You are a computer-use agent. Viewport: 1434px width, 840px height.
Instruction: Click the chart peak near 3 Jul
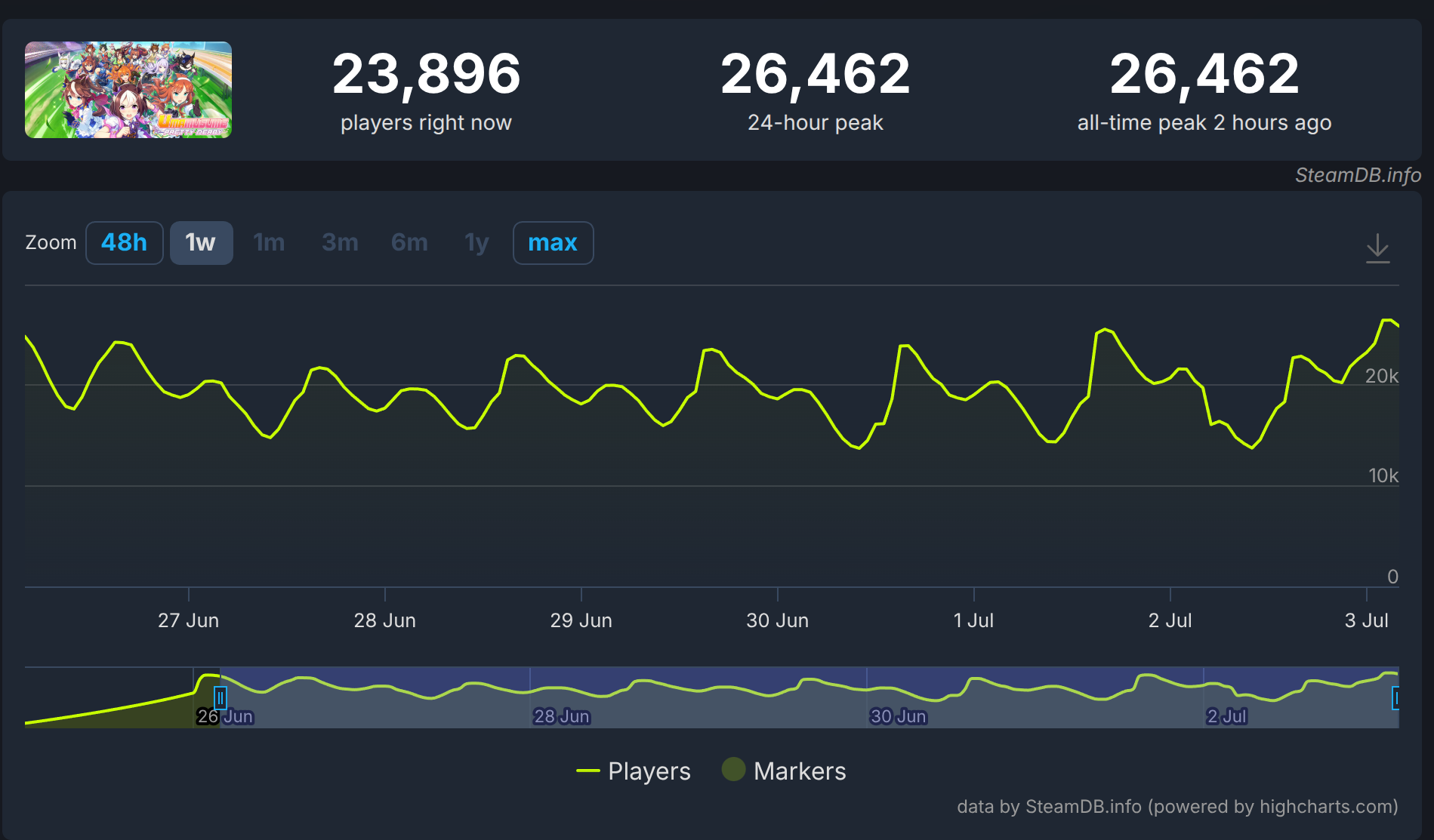[x=1387, y=321]
